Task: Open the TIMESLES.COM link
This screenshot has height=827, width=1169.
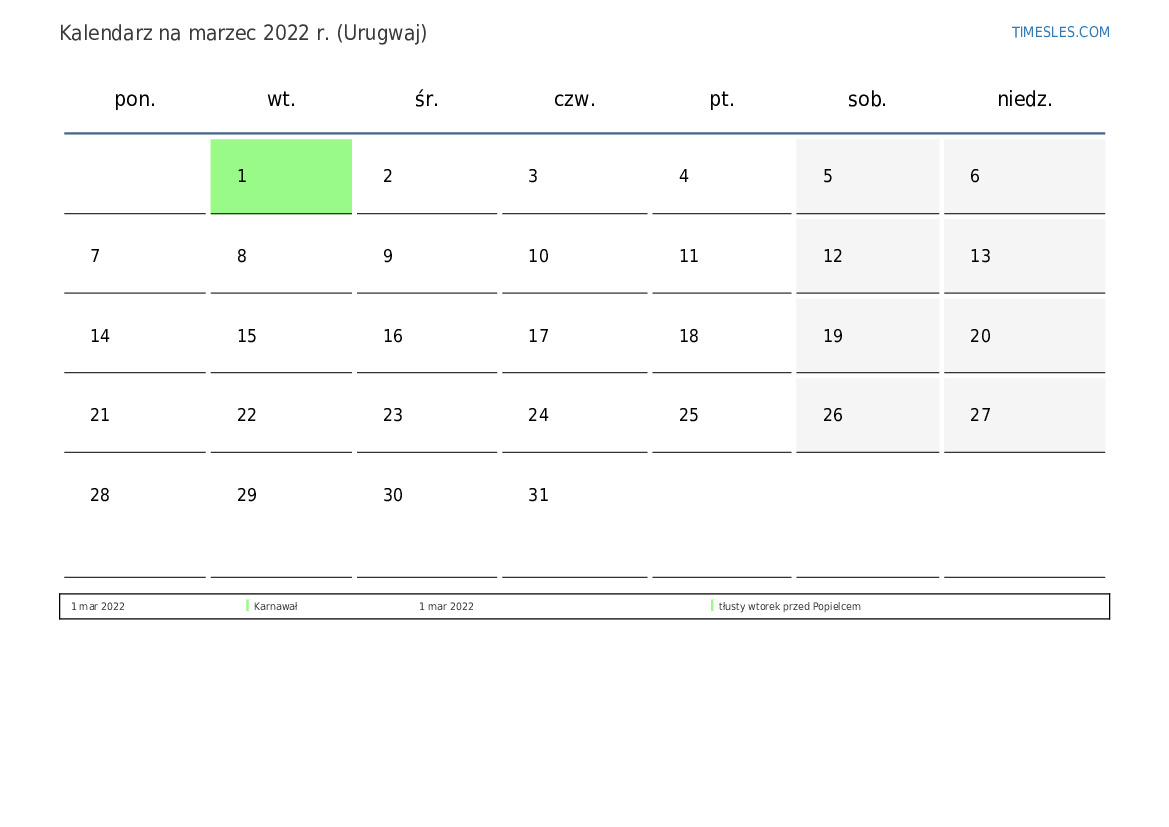Action: tap(1060, 32)
